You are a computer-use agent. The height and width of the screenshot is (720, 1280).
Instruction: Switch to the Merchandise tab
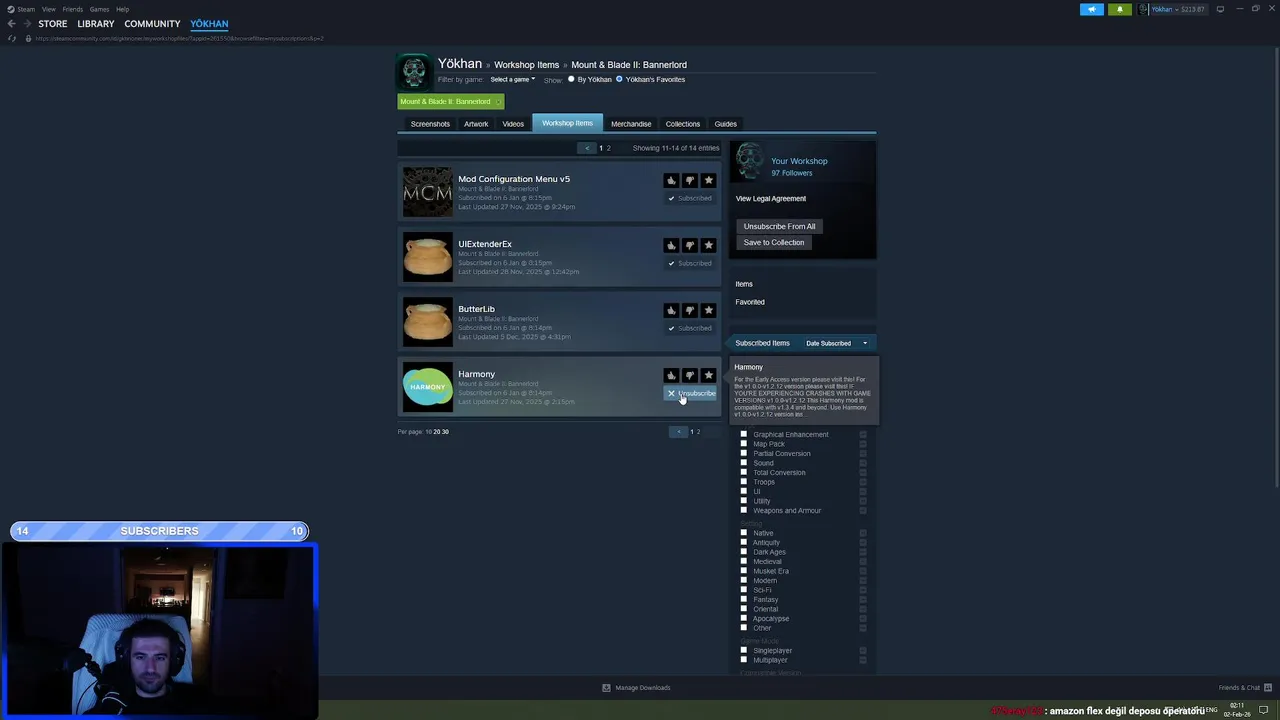(631, 124)
